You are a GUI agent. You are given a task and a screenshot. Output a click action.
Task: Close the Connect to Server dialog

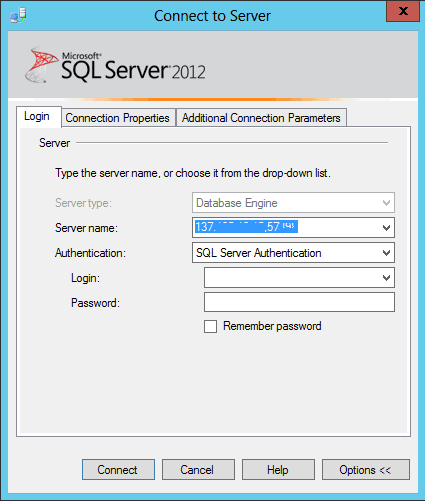click(403, 11)
